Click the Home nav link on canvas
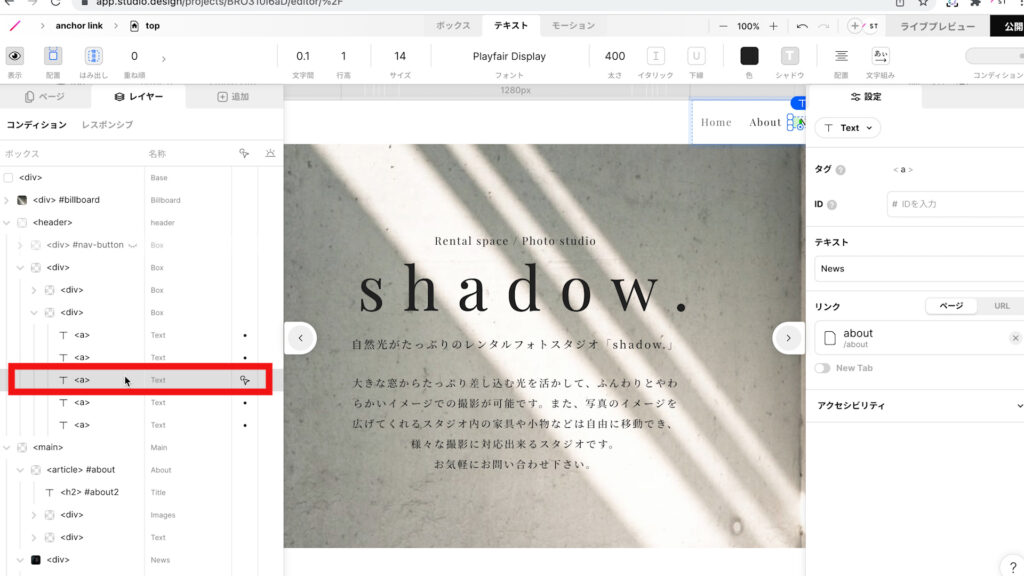The image size is (1024, 576). 716,122
